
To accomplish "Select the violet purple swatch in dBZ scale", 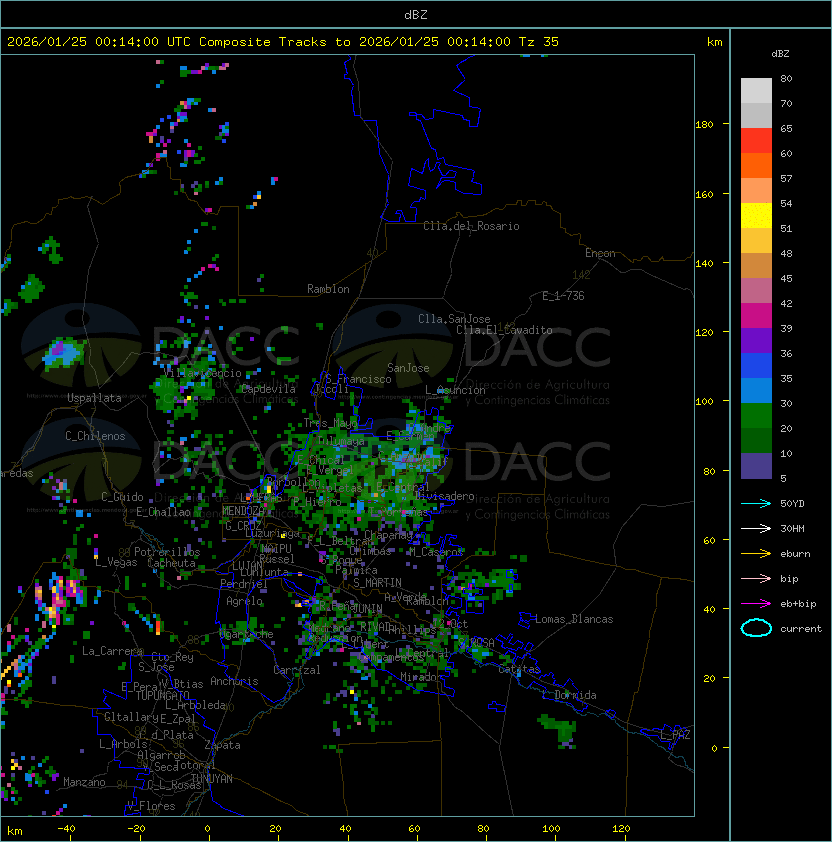I will [756, 340].
